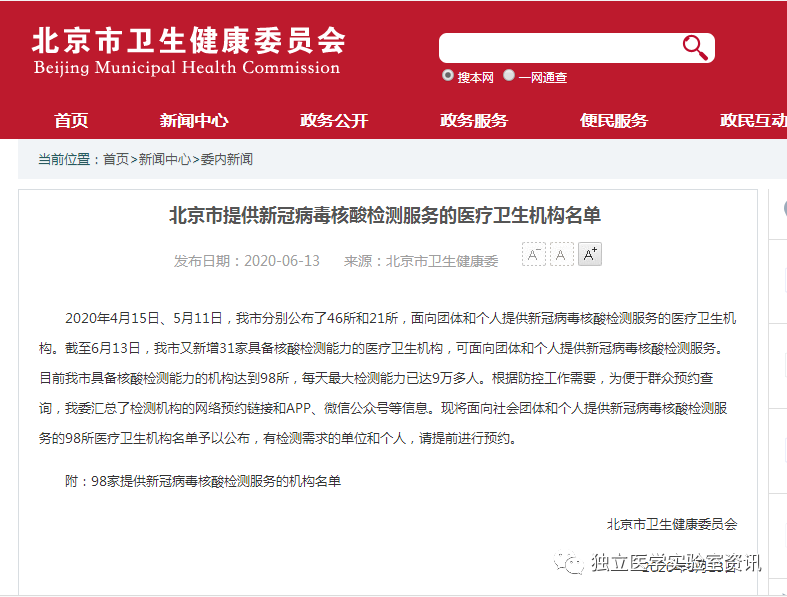
Task: Click the 北京市卫生健康委员会 site logo title
Action: [189, 40]
